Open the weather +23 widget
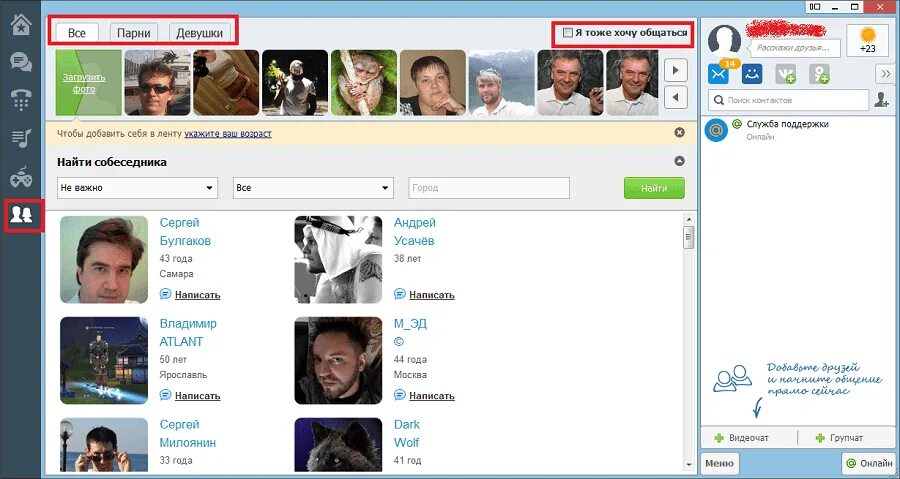This screenshot has width=900, height=479. click(867, 40)
